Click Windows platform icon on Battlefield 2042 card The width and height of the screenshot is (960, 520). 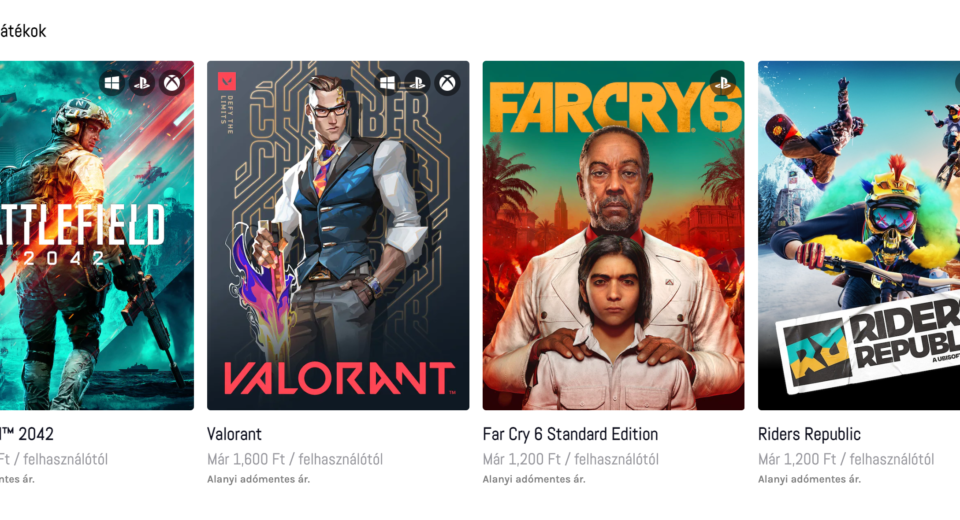(112, 82)
